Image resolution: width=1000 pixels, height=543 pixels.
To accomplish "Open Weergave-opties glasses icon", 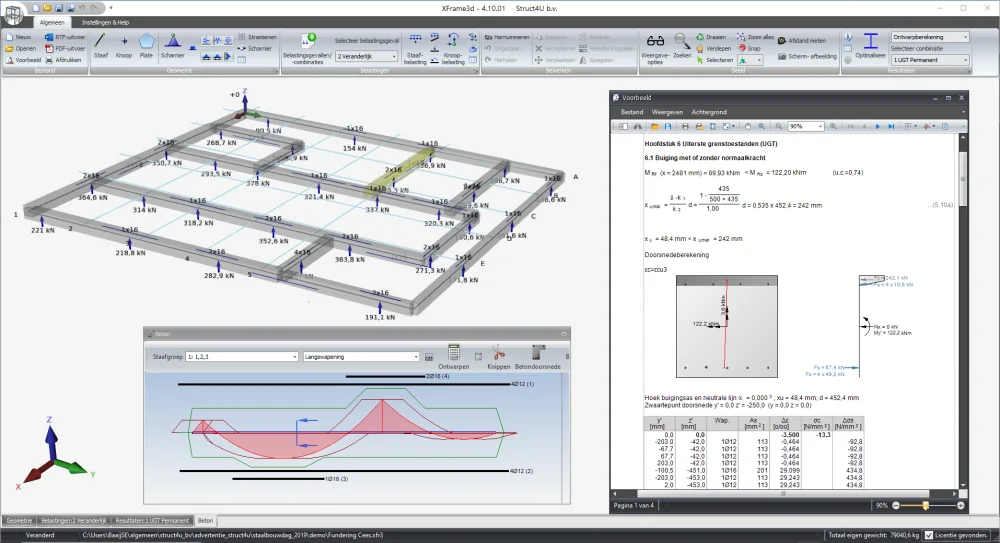I will pos(655,49).
